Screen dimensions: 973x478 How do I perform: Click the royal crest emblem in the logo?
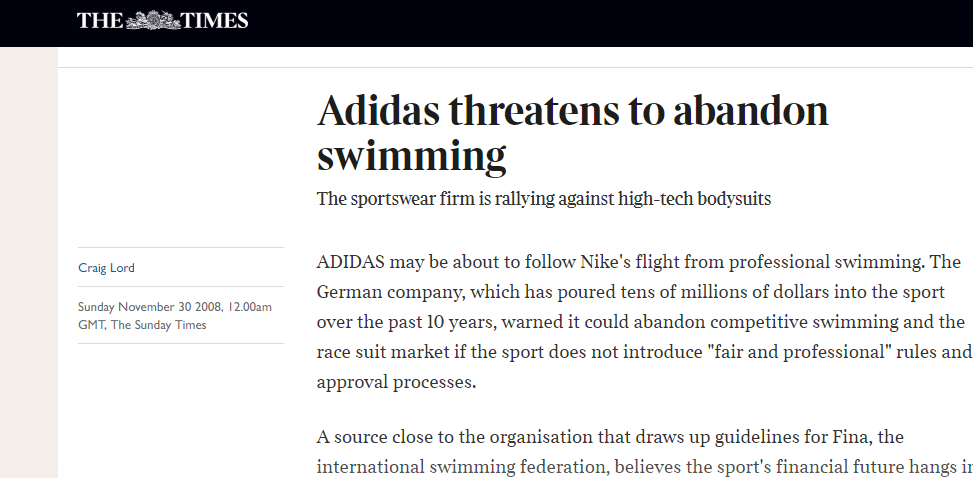[x=147, y=20]
